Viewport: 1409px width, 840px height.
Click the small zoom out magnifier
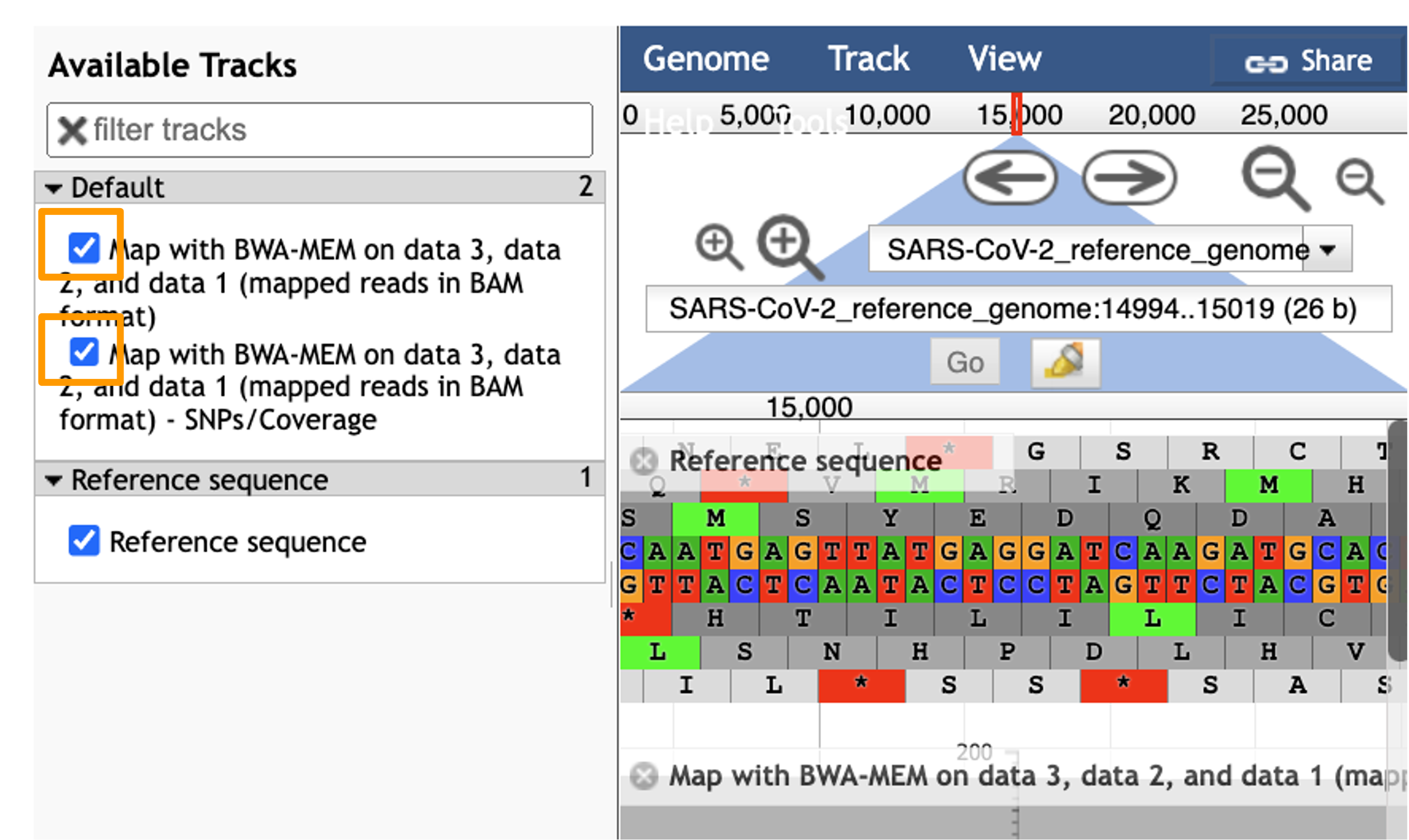tap(1360, 182)
